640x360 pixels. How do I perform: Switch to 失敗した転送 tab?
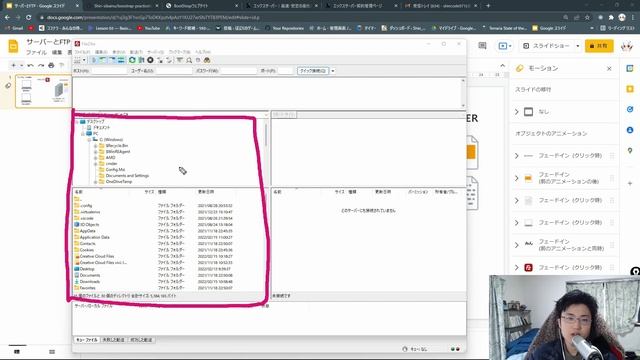113,340
